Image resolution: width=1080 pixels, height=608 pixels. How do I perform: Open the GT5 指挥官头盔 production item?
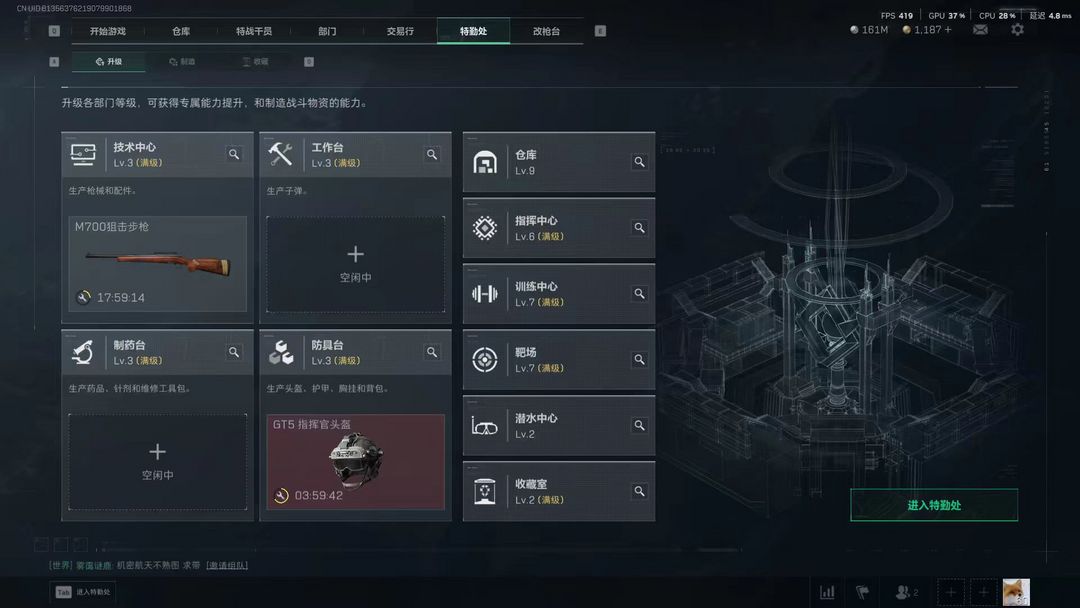click(355, 461)
